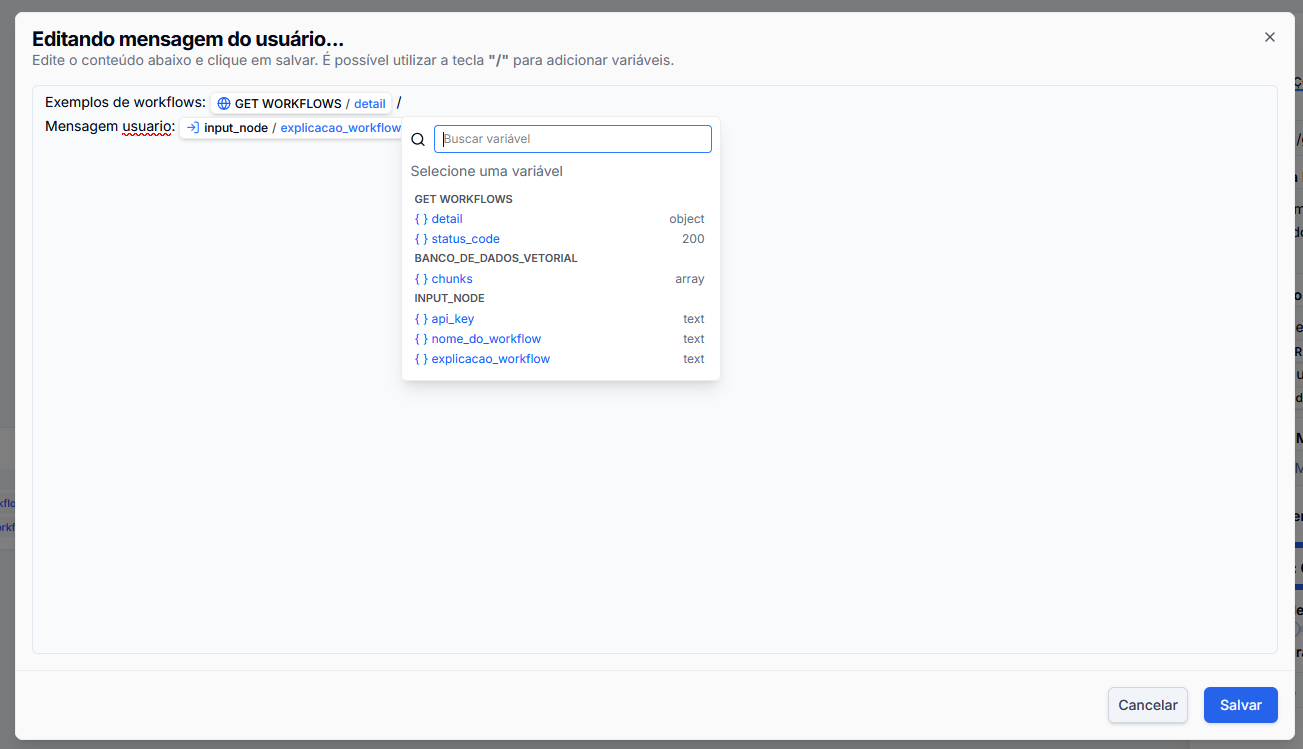This screenshot has height=749, width=1303.
Task: Select the api_key variable under INPUT_NODE
Action: (452, 318)
